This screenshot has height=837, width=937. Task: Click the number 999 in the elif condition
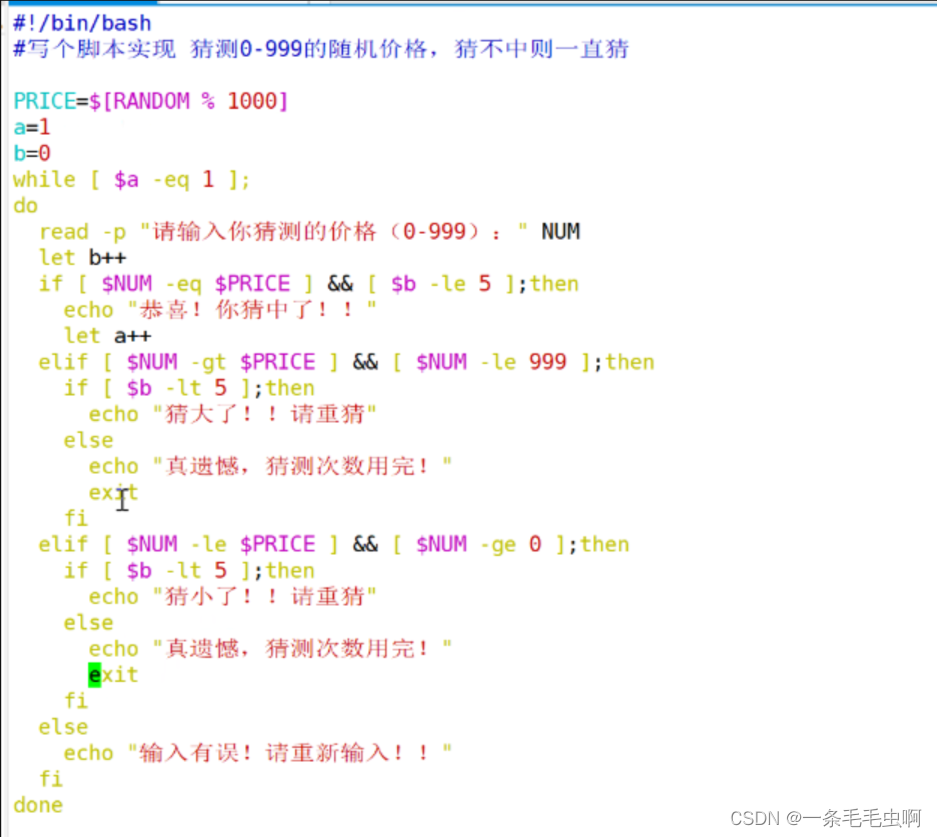[548, 362]
